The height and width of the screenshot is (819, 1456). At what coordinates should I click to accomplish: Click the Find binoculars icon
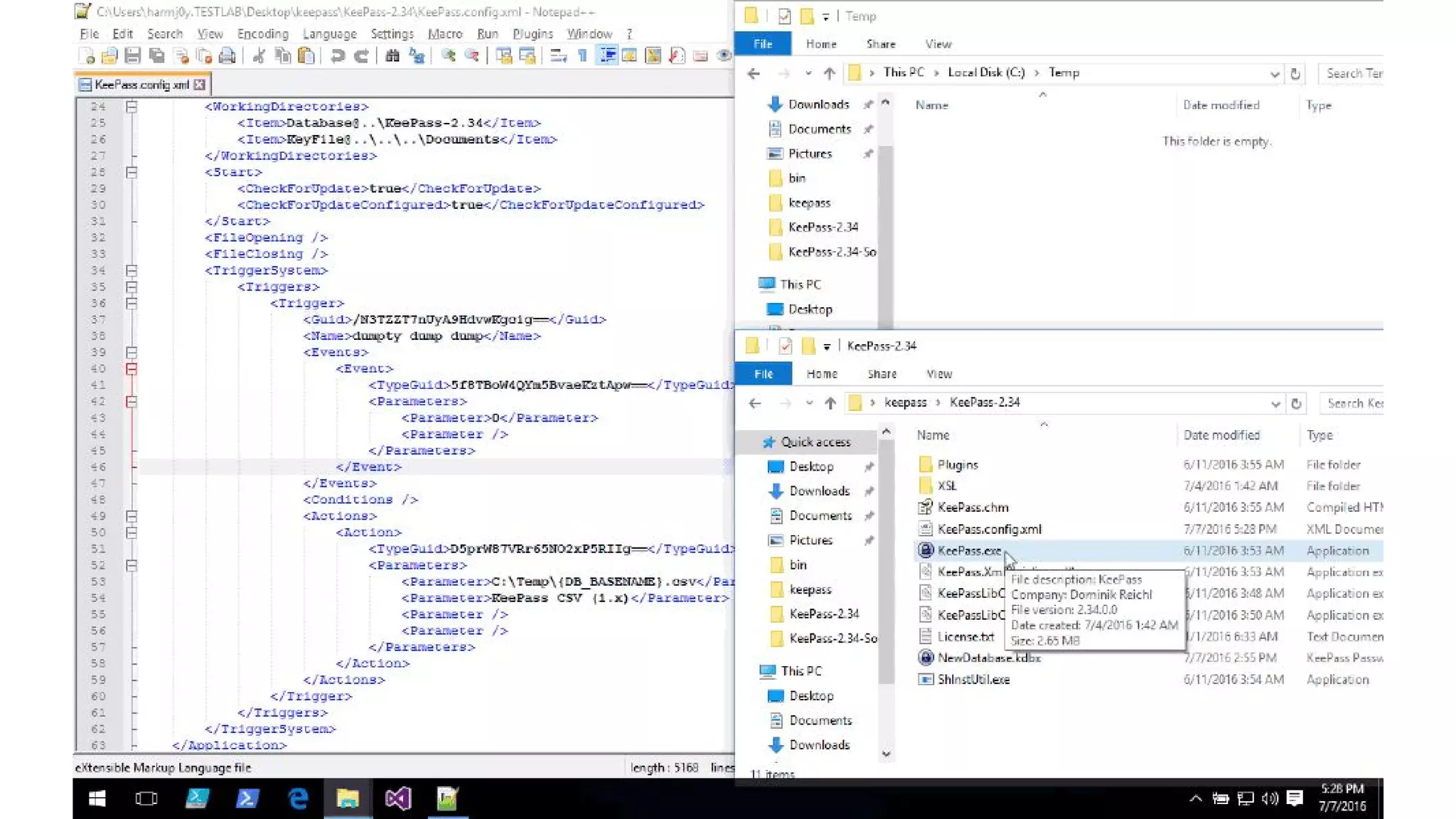[392, 56]
